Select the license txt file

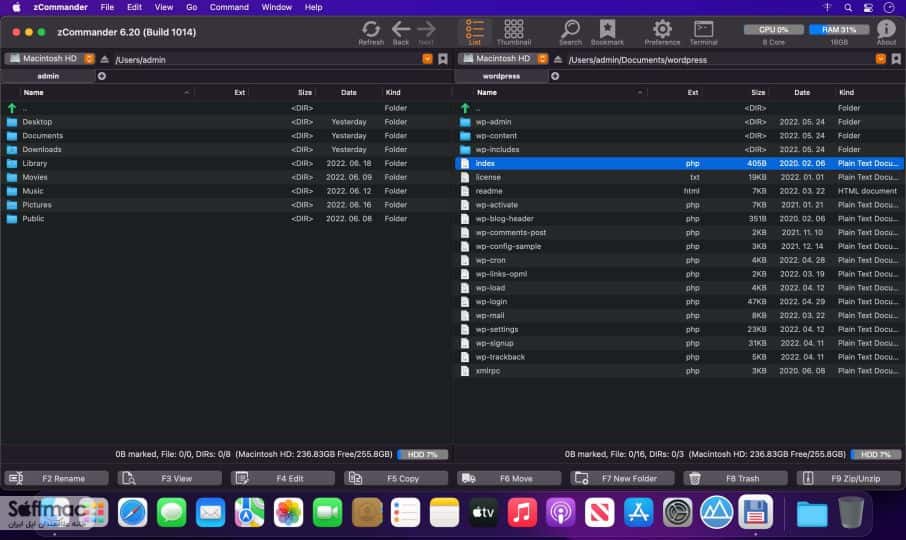point(680,177)
